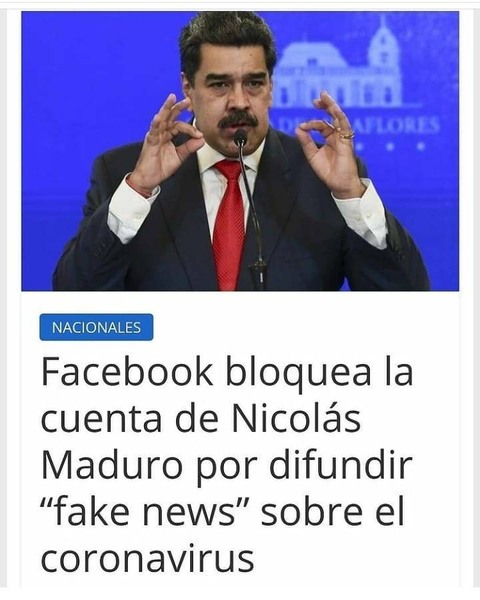Viewport: 480px width, 600px height.
Task: Click the word "difundir" in the headline
Action: (x=341, y=464)
